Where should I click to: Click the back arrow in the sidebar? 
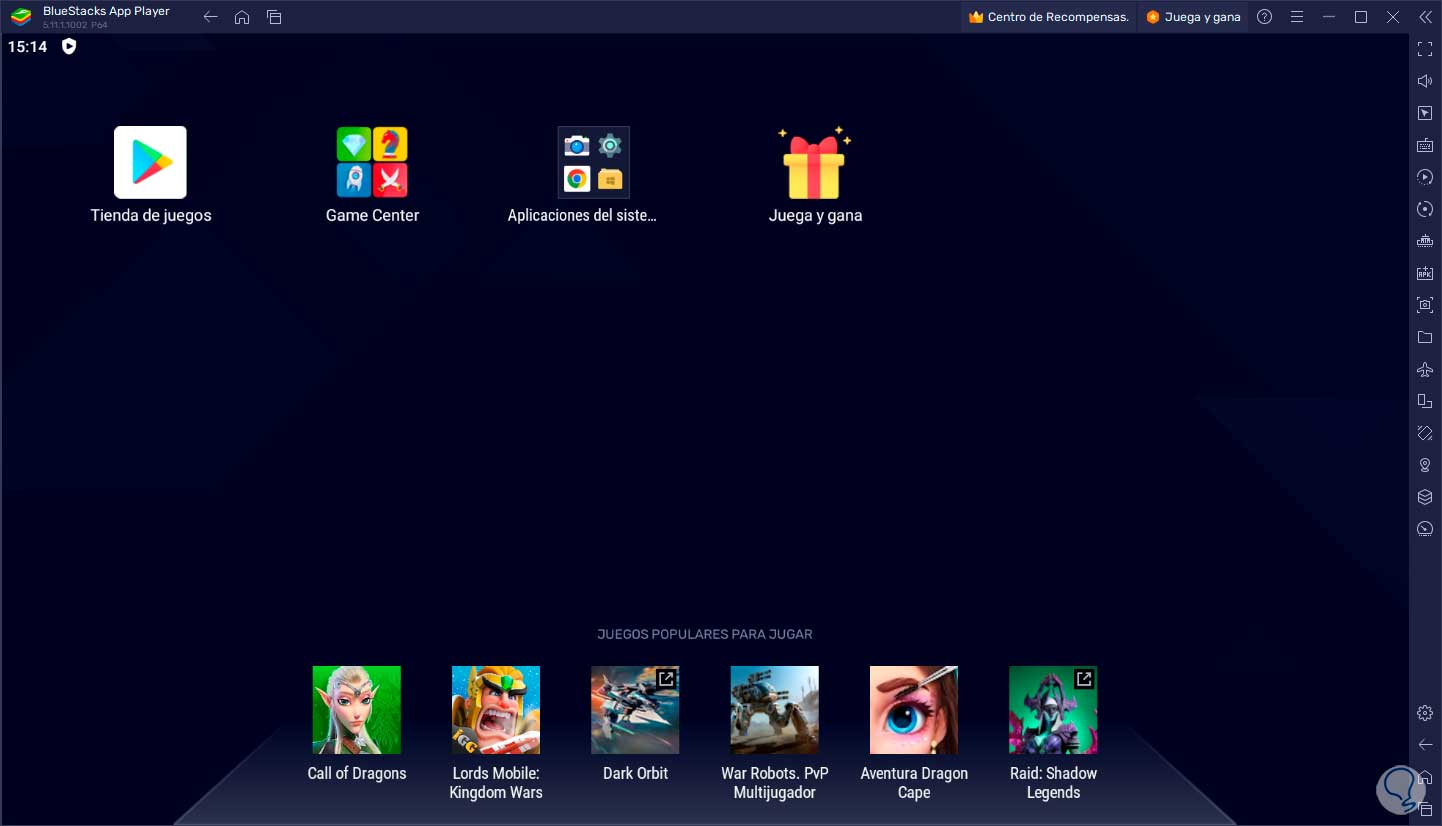pos(1425,745)
